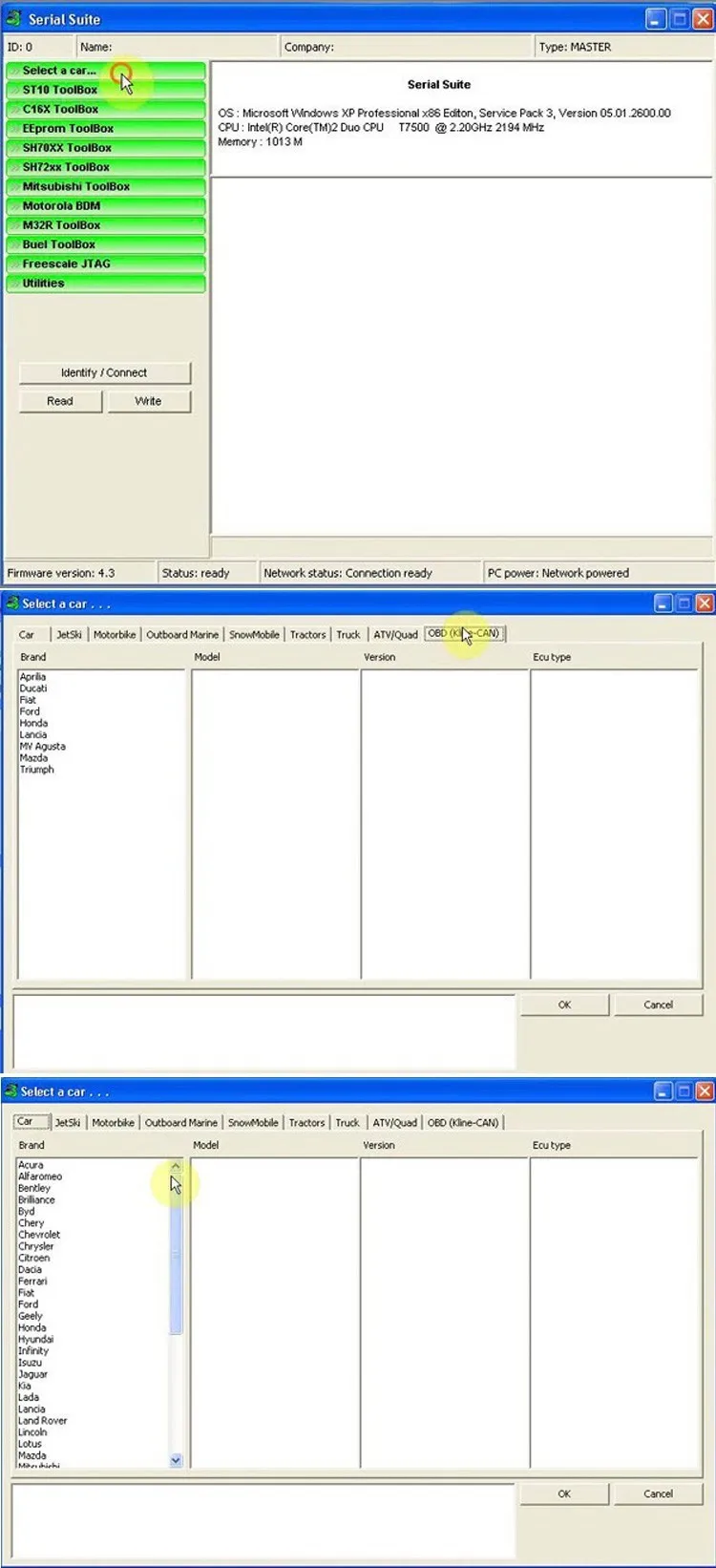Image resolution: width=716 pixels, height=1568 pixels.
Task: Click OK in the bottom Select a car window
Action: click(564, 1494)
